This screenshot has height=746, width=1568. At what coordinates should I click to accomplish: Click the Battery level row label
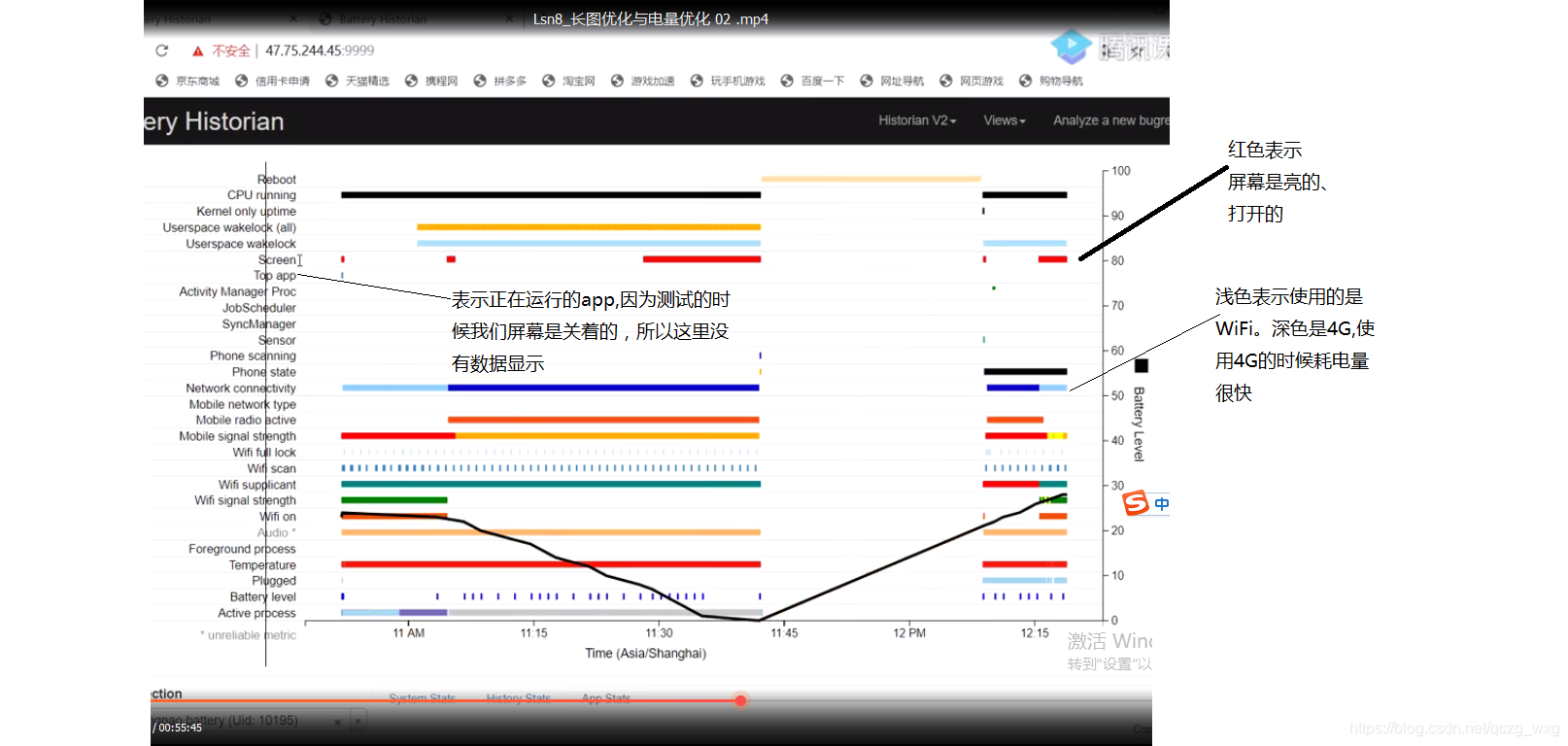262,597
